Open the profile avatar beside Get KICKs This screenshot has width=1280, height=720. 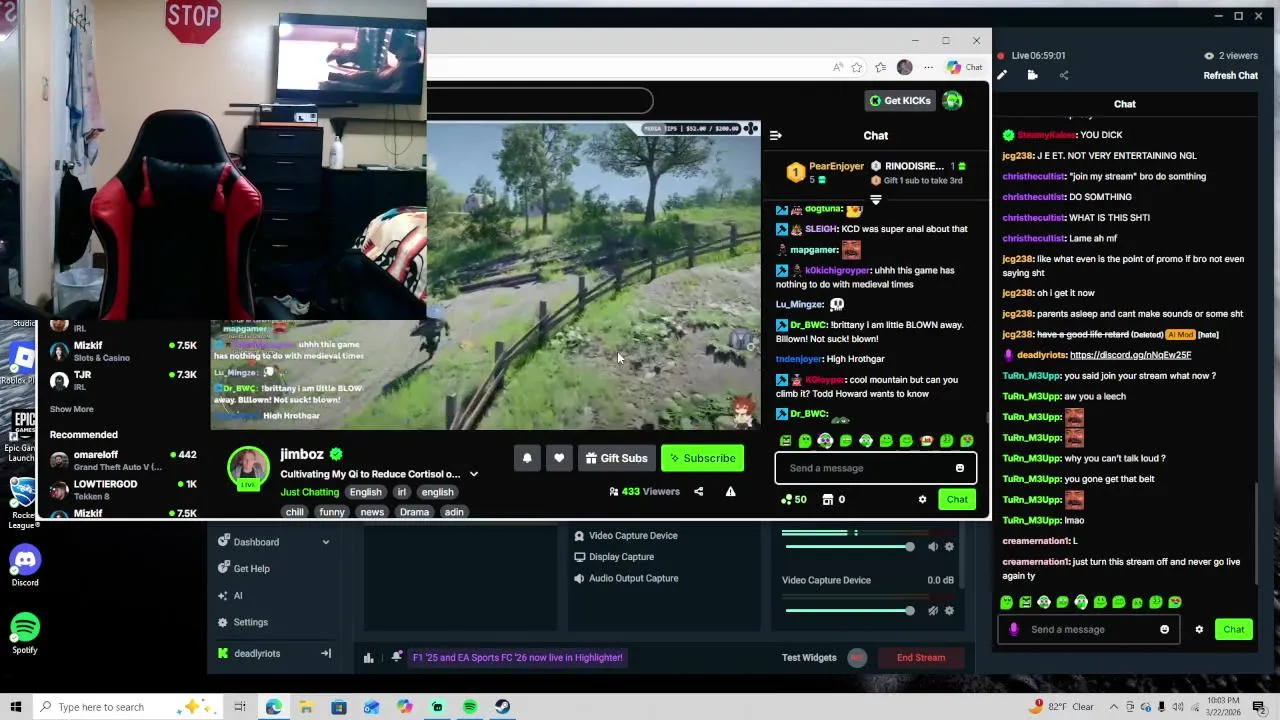pos(952,100)
